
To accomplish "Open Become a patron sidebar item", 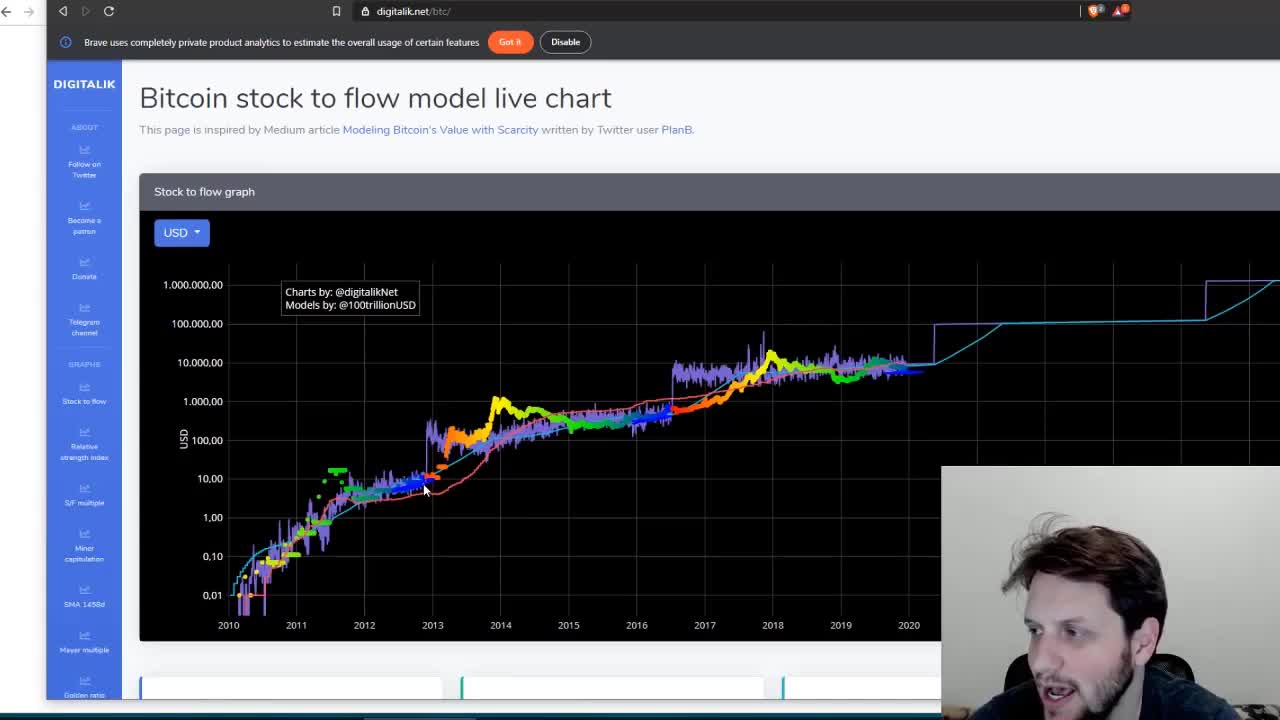I will point(84,218).
